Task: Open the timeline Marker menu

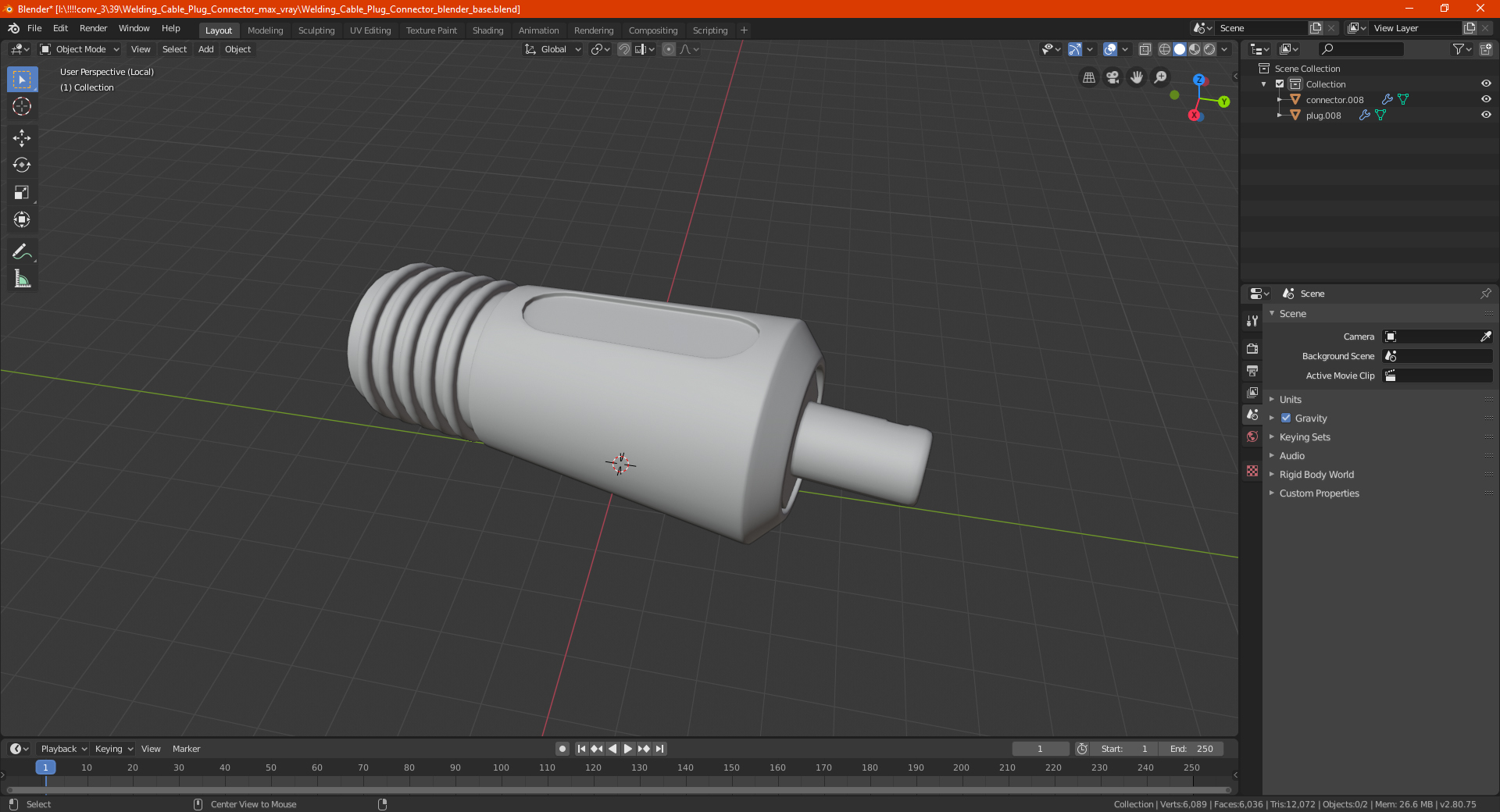Action: (x=186, y=749)
